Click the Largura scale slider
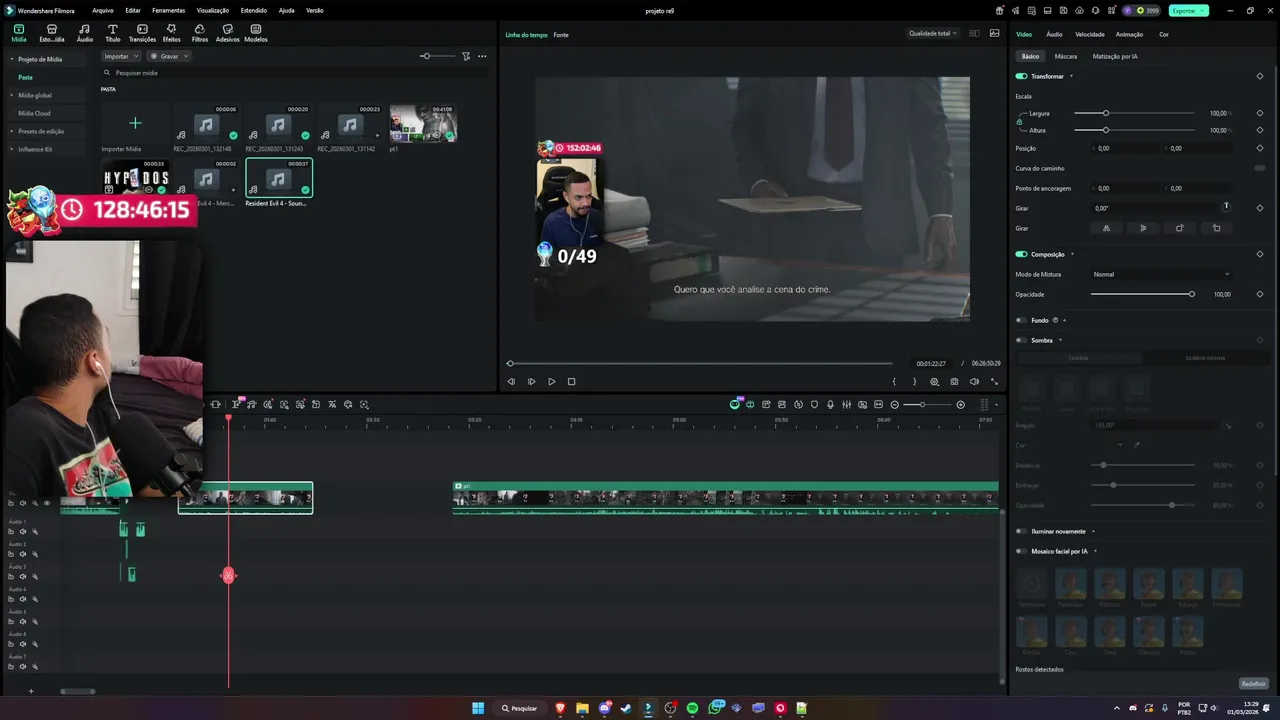 point(1134,113)
